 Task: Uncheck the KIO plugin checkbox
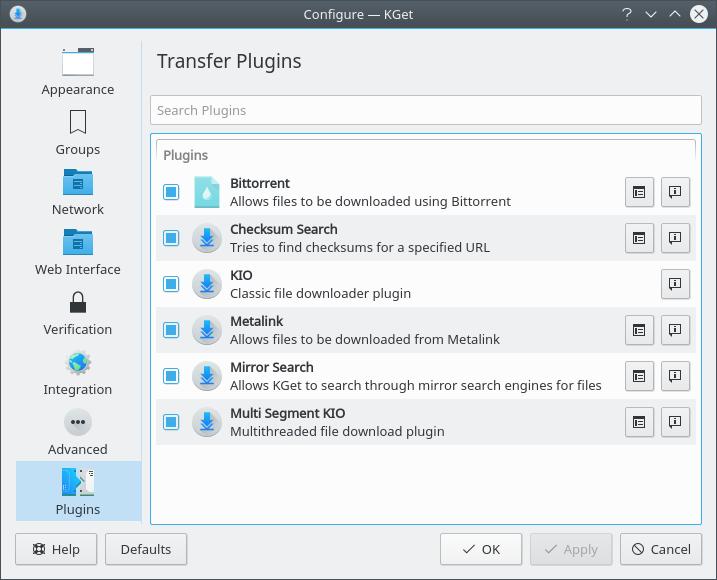[x=171, y=284]
